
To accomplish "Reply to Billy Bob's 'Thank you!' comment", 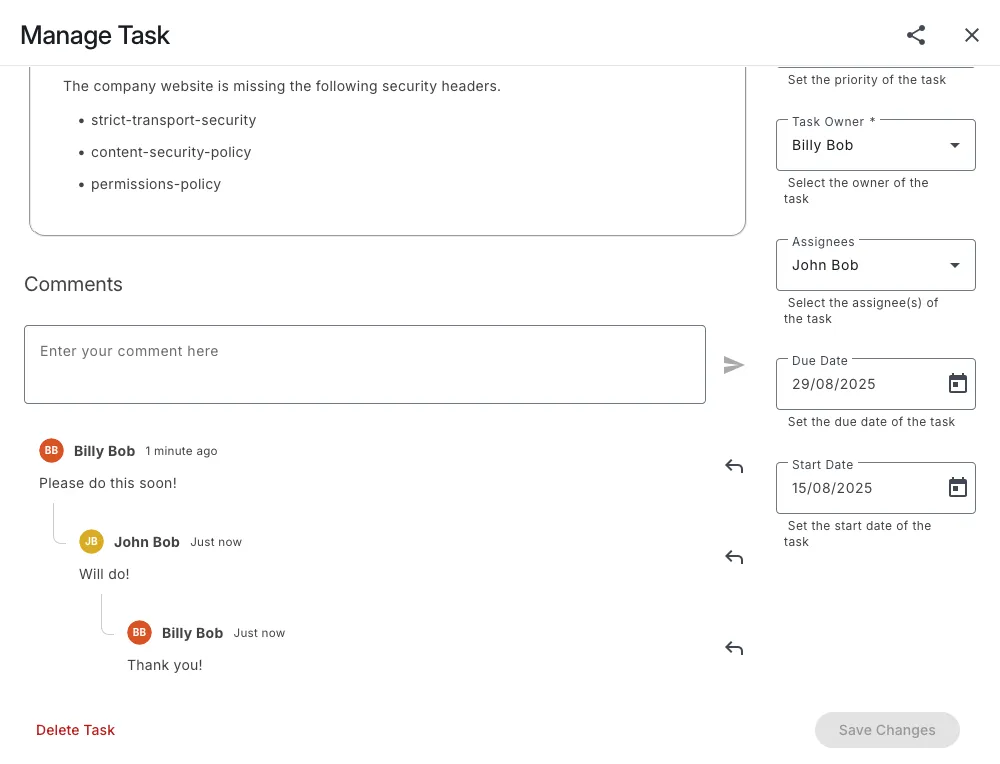I will pos(734,648).
